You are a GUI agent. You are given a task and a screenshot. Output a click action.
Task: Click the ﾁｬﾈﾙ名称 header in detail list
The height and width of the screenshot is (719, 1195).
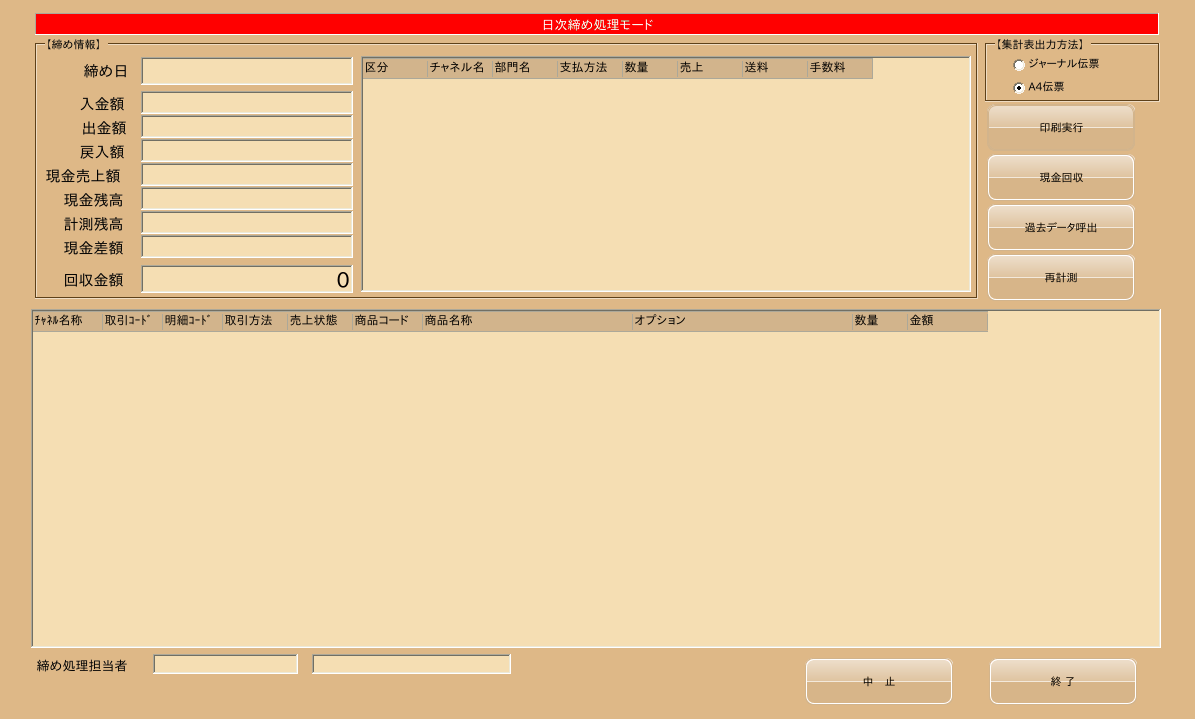pyautogui.click(x=67, y=321)
